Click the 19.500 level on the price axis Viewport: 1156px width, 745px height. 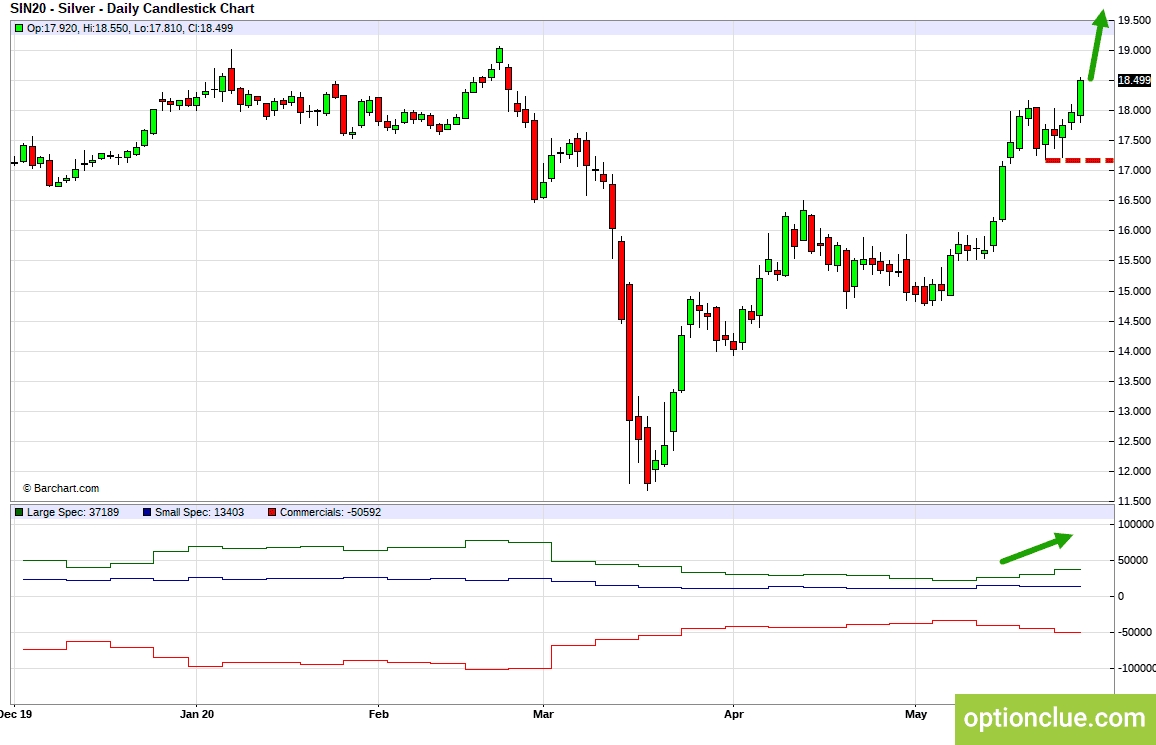1135,20
